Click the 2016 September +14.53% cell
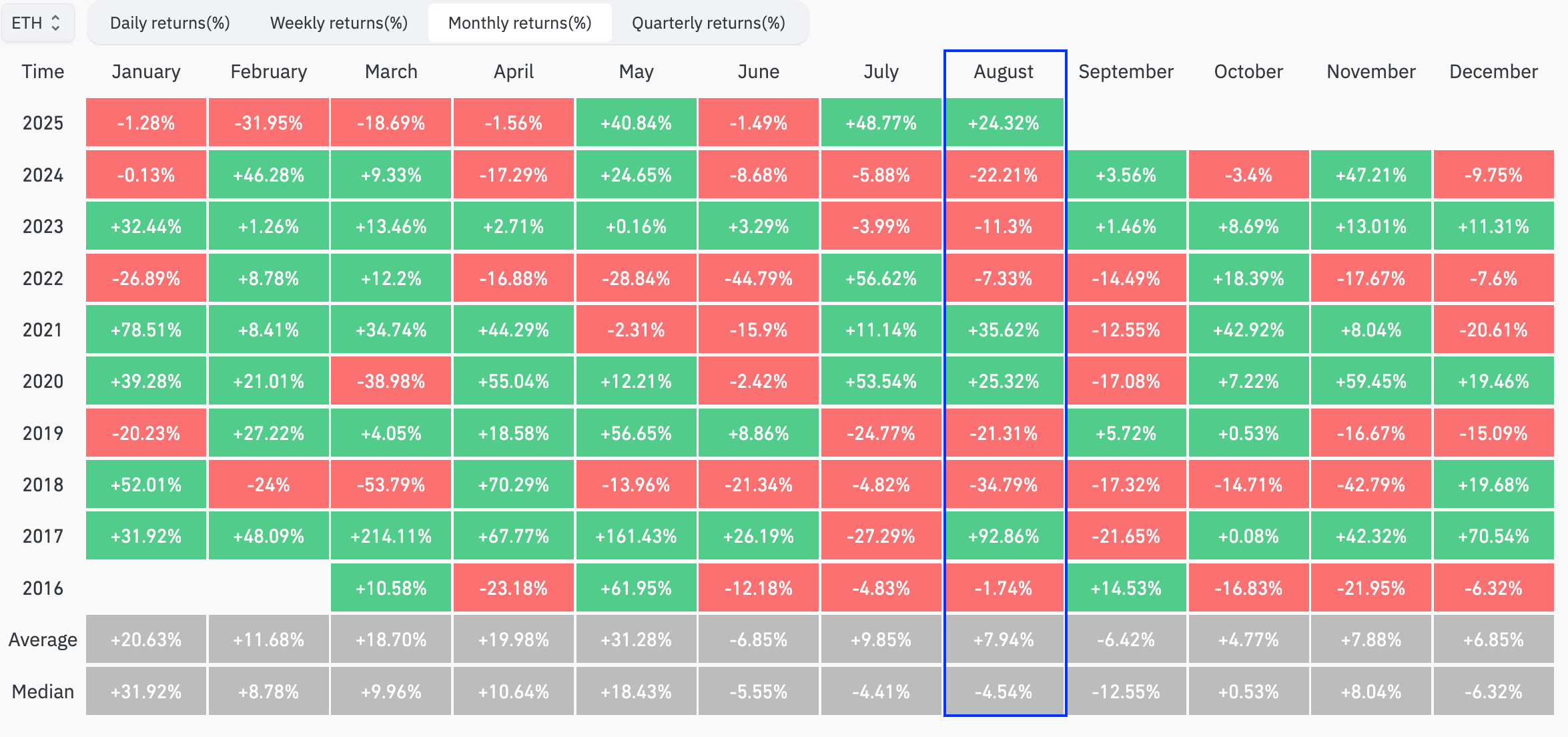 click(x=1126, y=588)
